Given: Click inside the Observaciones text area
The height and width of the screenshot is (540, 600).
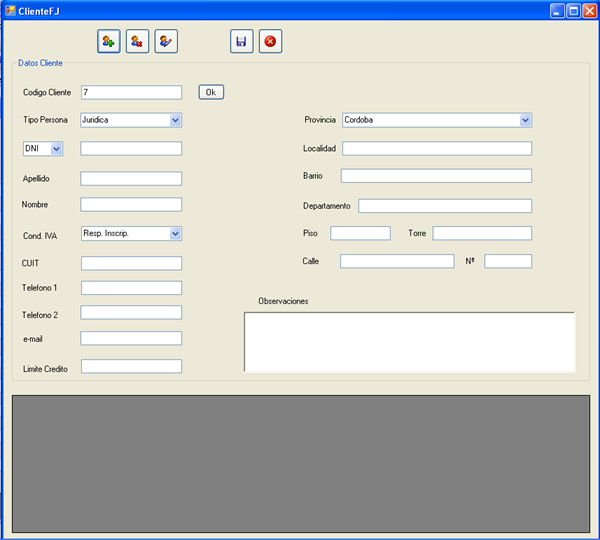Looking at the screenshot, I should [x=409, y=342].
